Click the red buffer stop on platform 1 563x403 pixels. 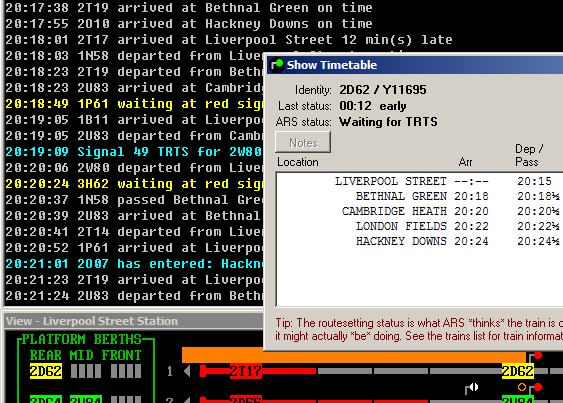[x=203, y=371]
